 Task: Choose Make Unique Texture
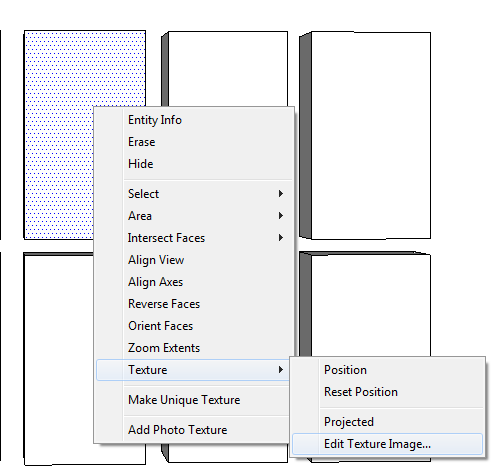(x=192, y=400)
